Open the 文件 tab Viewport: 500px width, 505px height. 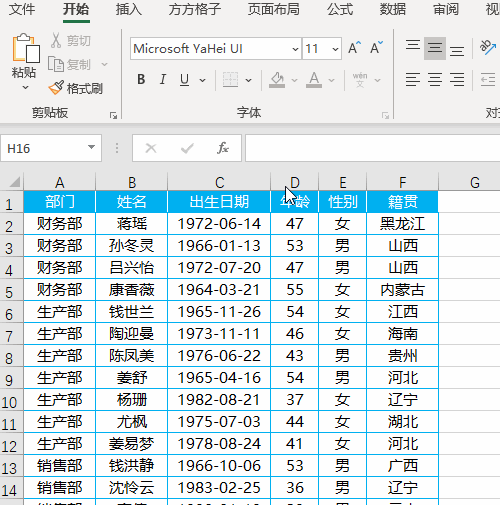click(22, 9)
